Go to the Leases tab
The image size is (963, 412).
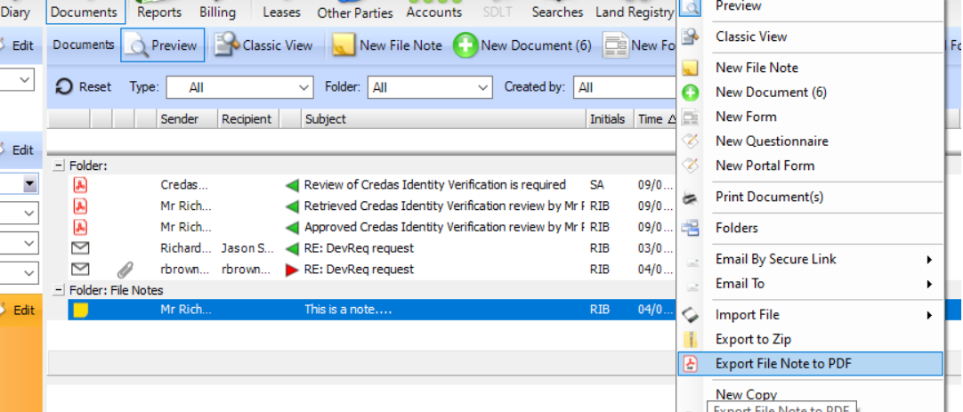tap(281, 12)
